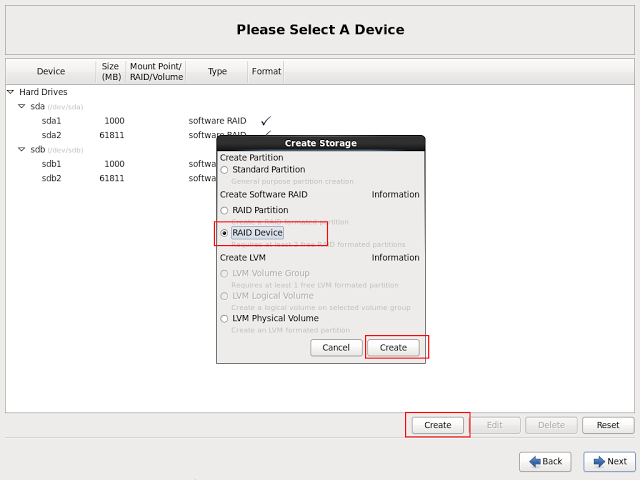Proceed with the Next button
Screen dimensions: 640x480
[x=609, y=461]
